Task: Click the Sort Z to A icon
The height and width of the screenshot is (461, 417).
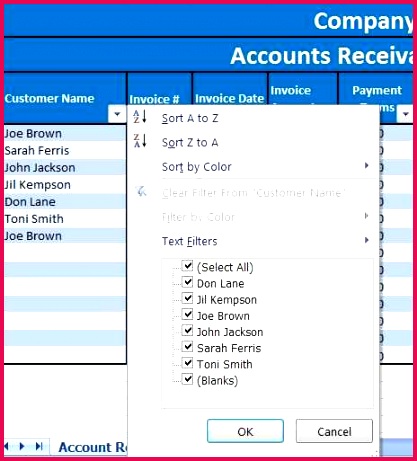Action: pos(140,141)
